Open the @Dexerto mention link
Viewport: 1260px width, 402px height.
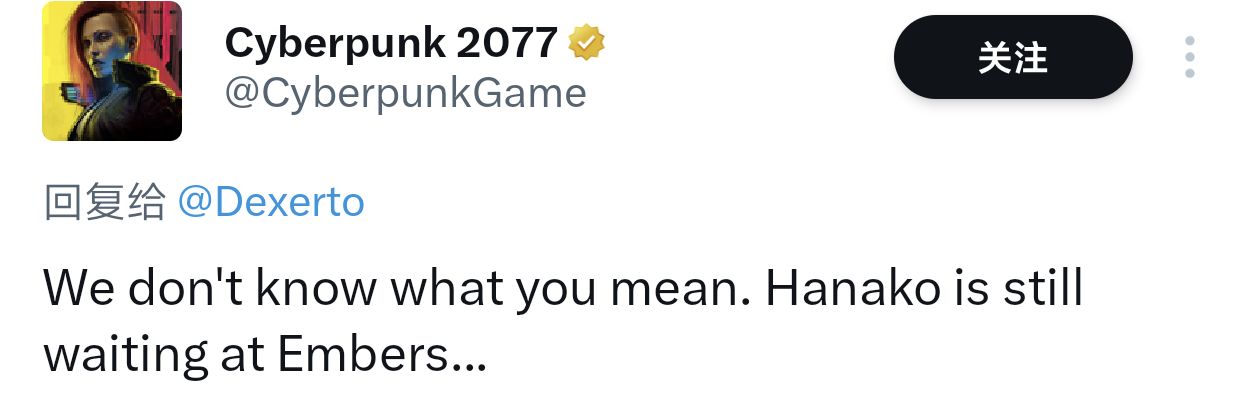coord(271,203)
